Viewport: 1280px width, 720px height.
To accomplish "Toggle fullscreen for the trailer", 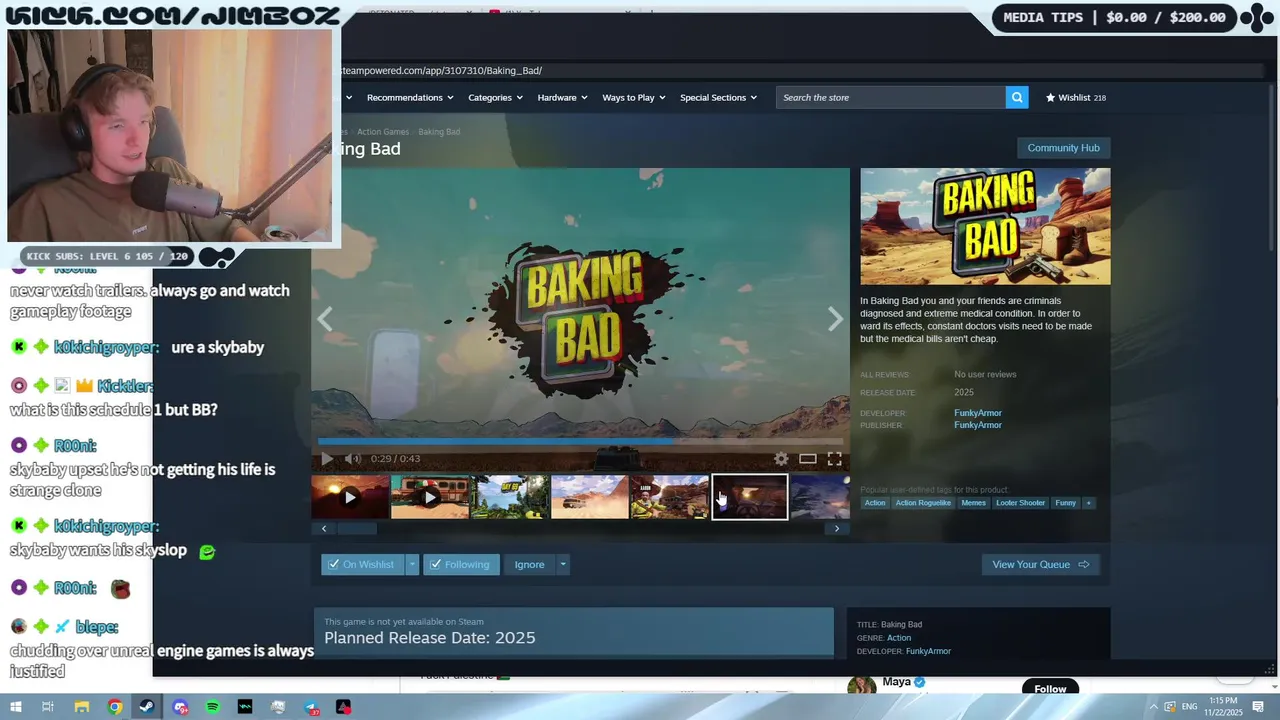I will (x=834, y=459).
